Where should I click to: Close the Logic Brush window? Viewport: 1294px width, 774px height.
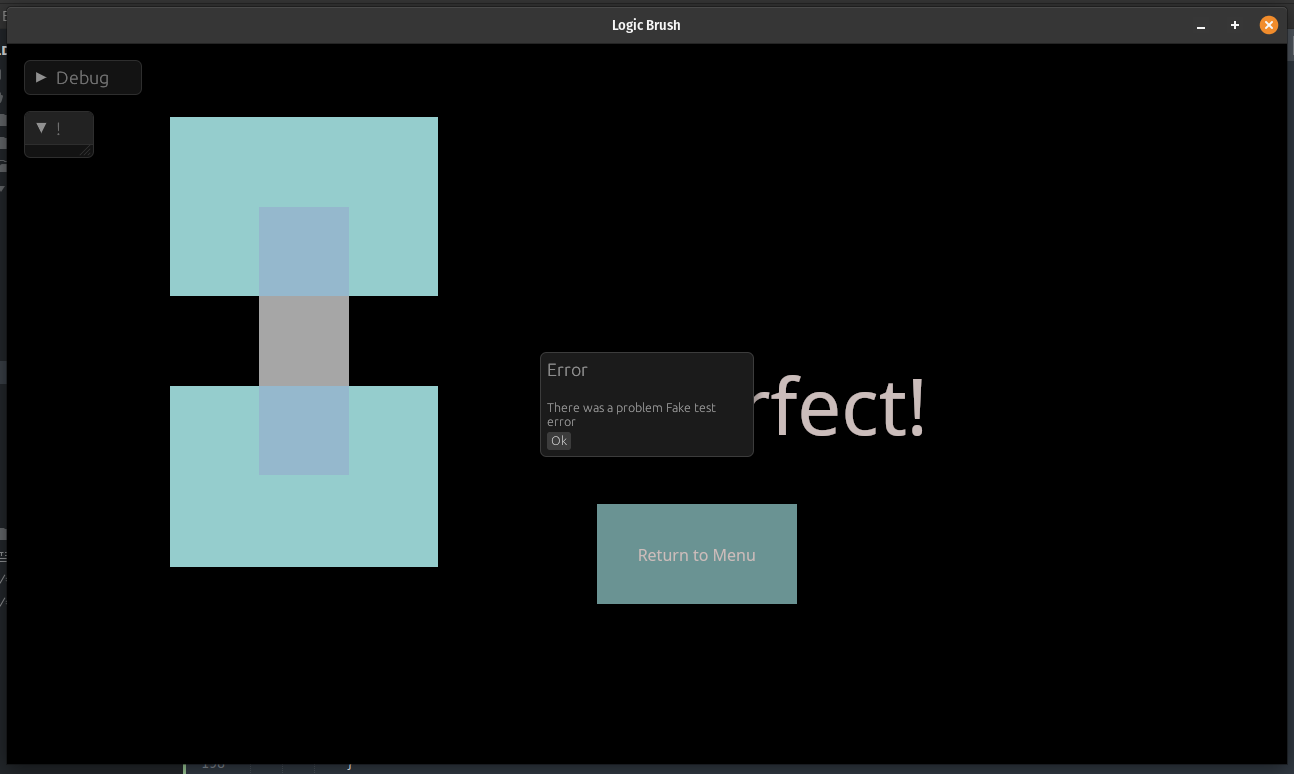click(x=1269, y=25)
